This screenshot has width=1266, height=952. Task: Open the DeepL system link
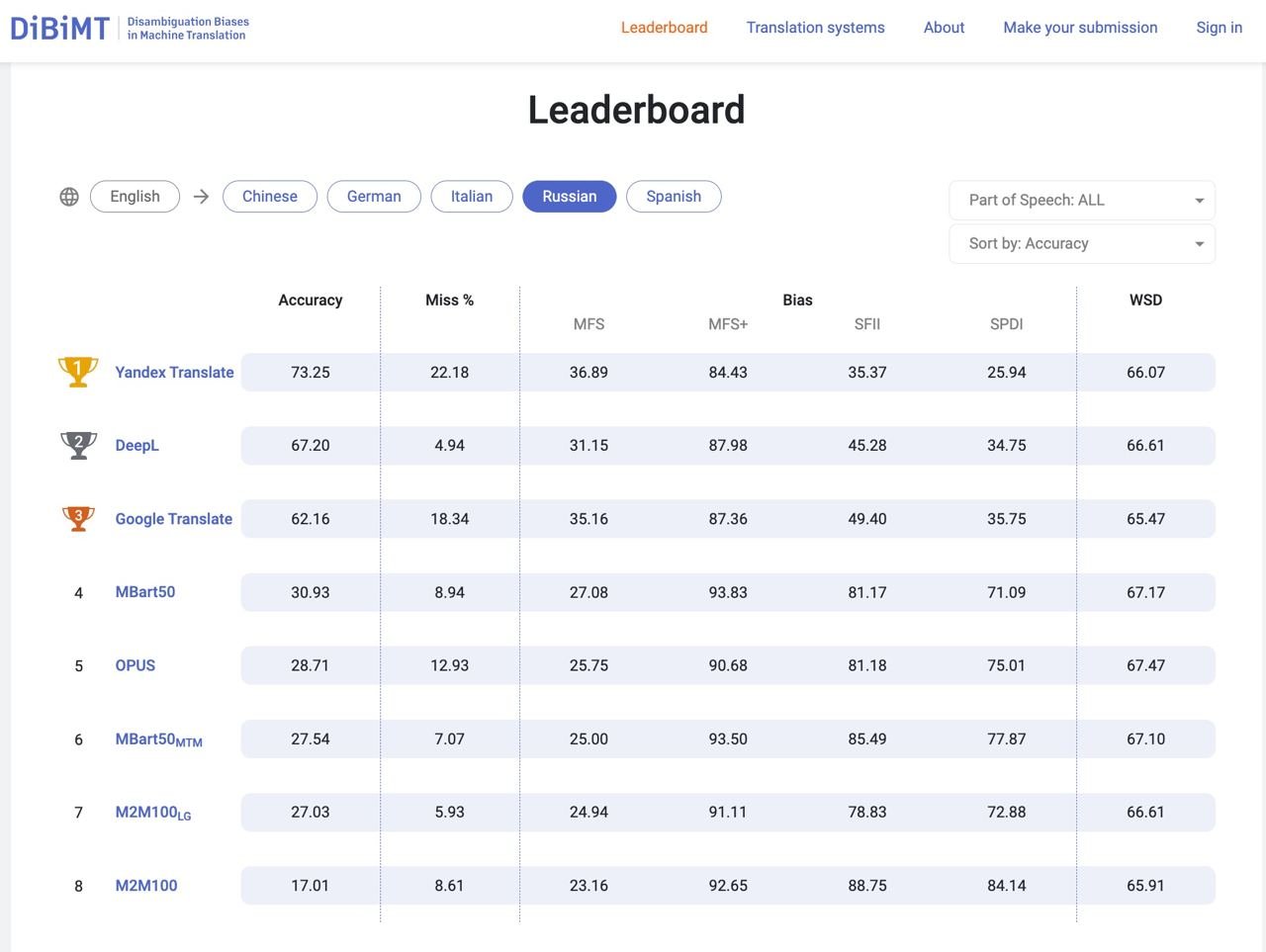pyautogui.click(x=136, y=446)
